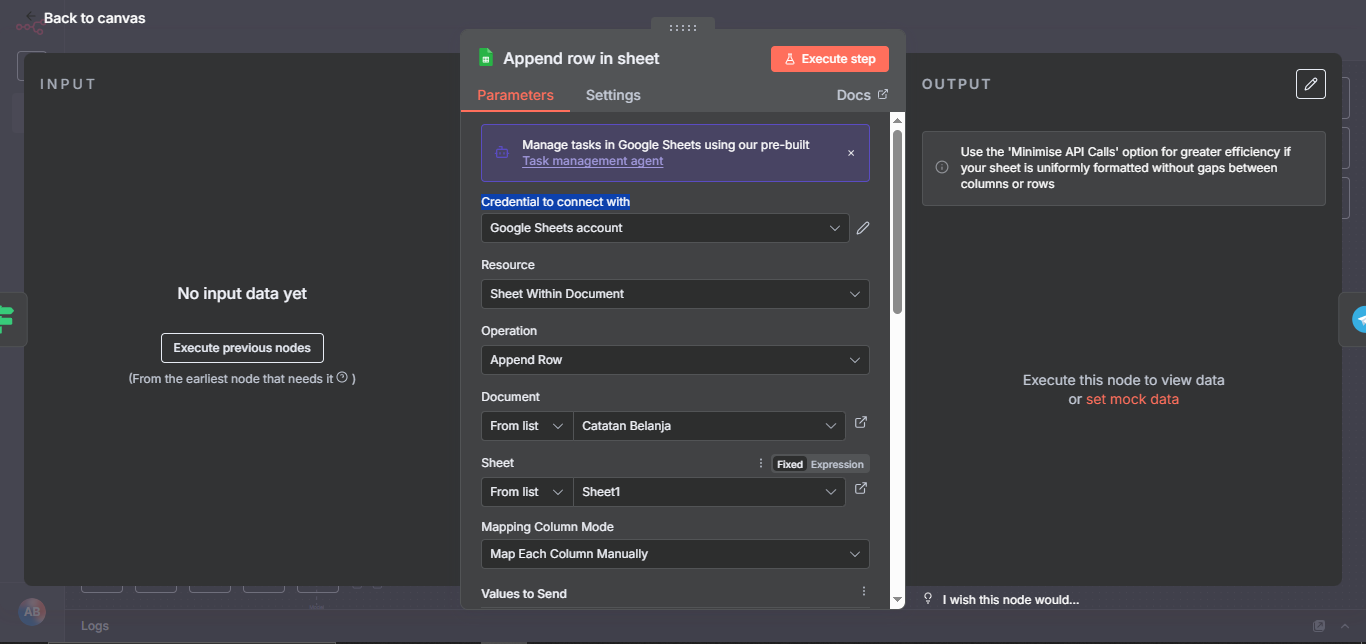Set Sheet field to Fixed mode

(x=790, y=464)
